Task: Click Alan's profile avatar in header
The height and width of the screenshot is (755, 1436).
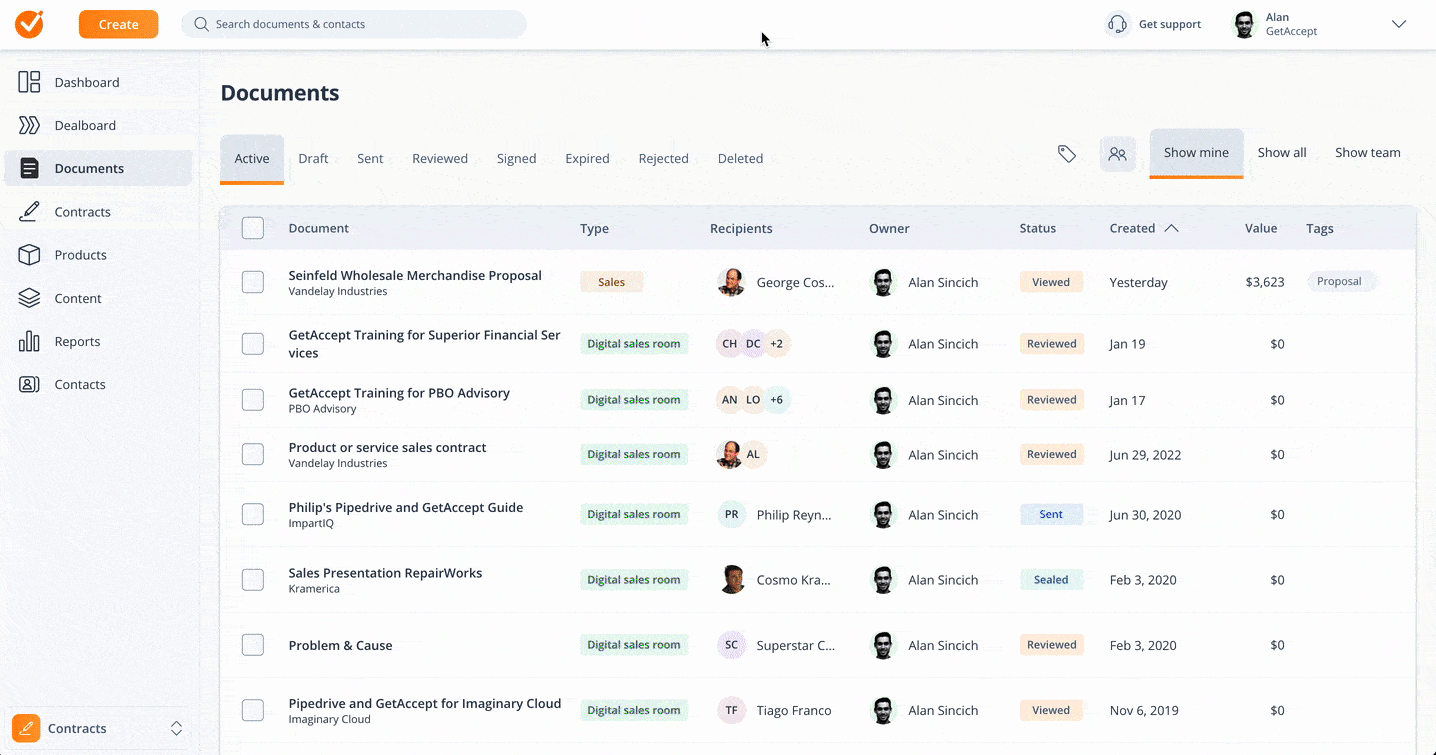Action: pos(1244,24)
